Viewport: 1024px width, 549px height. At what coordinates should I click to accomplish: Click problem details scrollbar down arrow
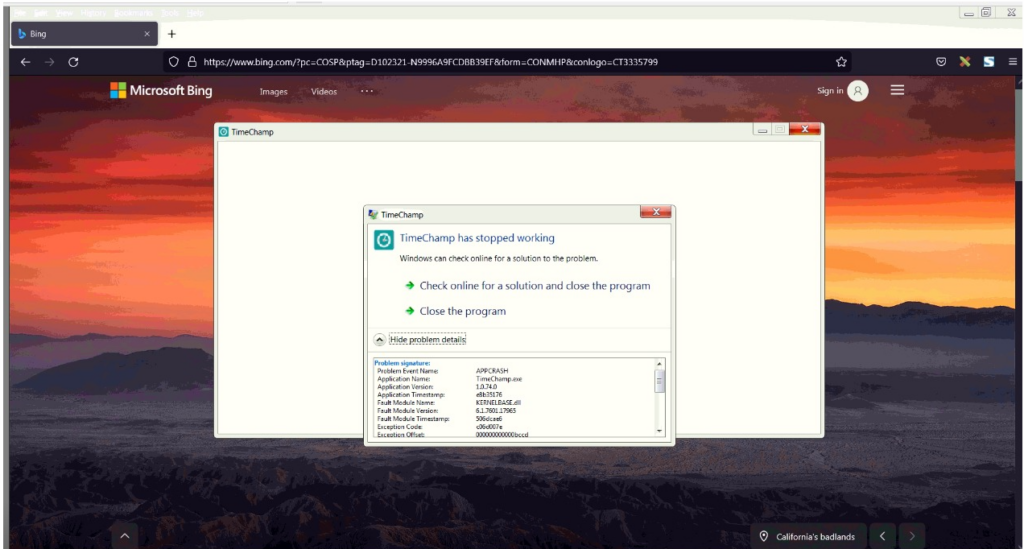659,431
